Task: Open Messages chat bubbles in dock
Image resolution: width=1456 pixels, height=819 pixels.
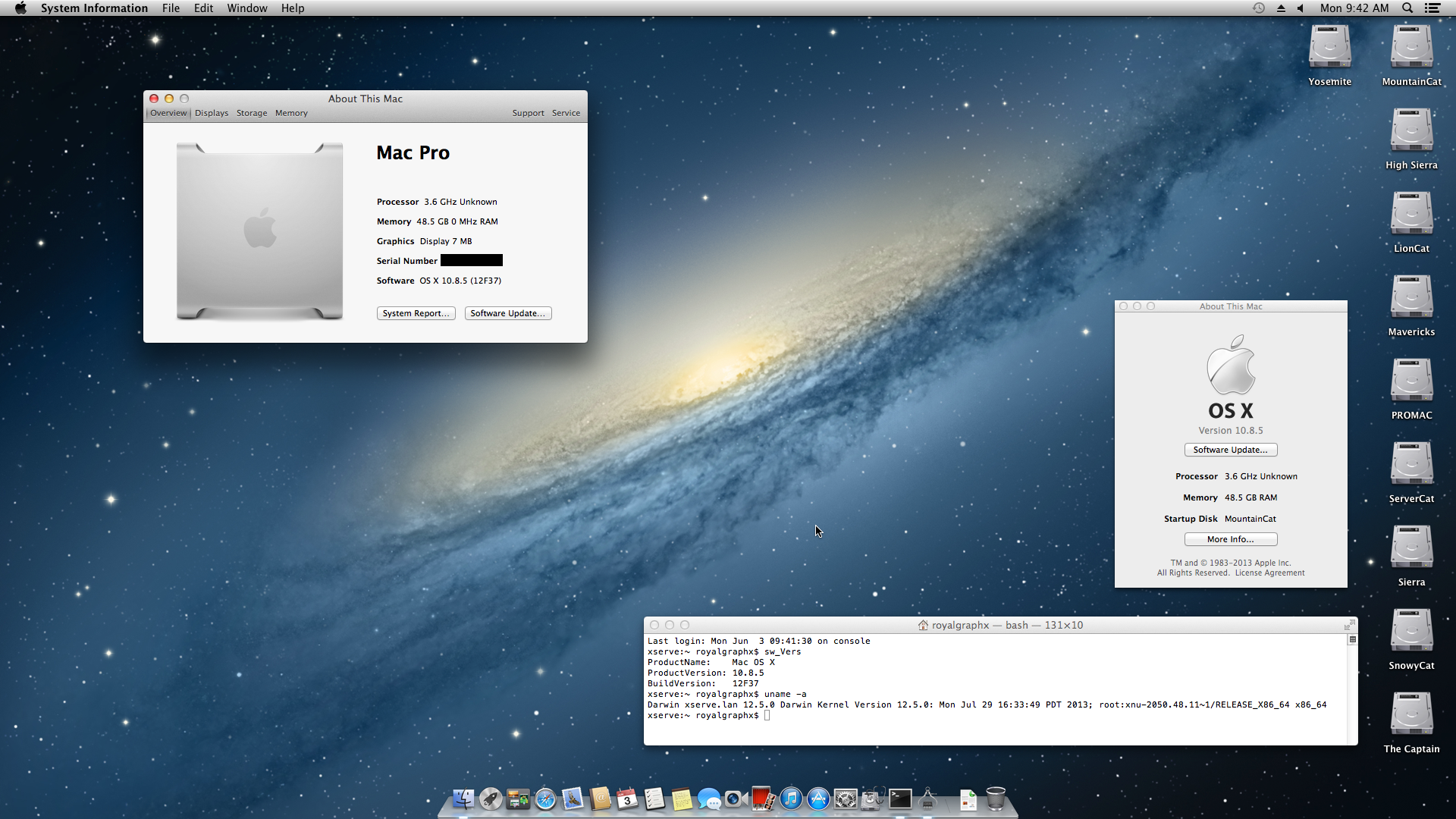Action: pos(709,799)
